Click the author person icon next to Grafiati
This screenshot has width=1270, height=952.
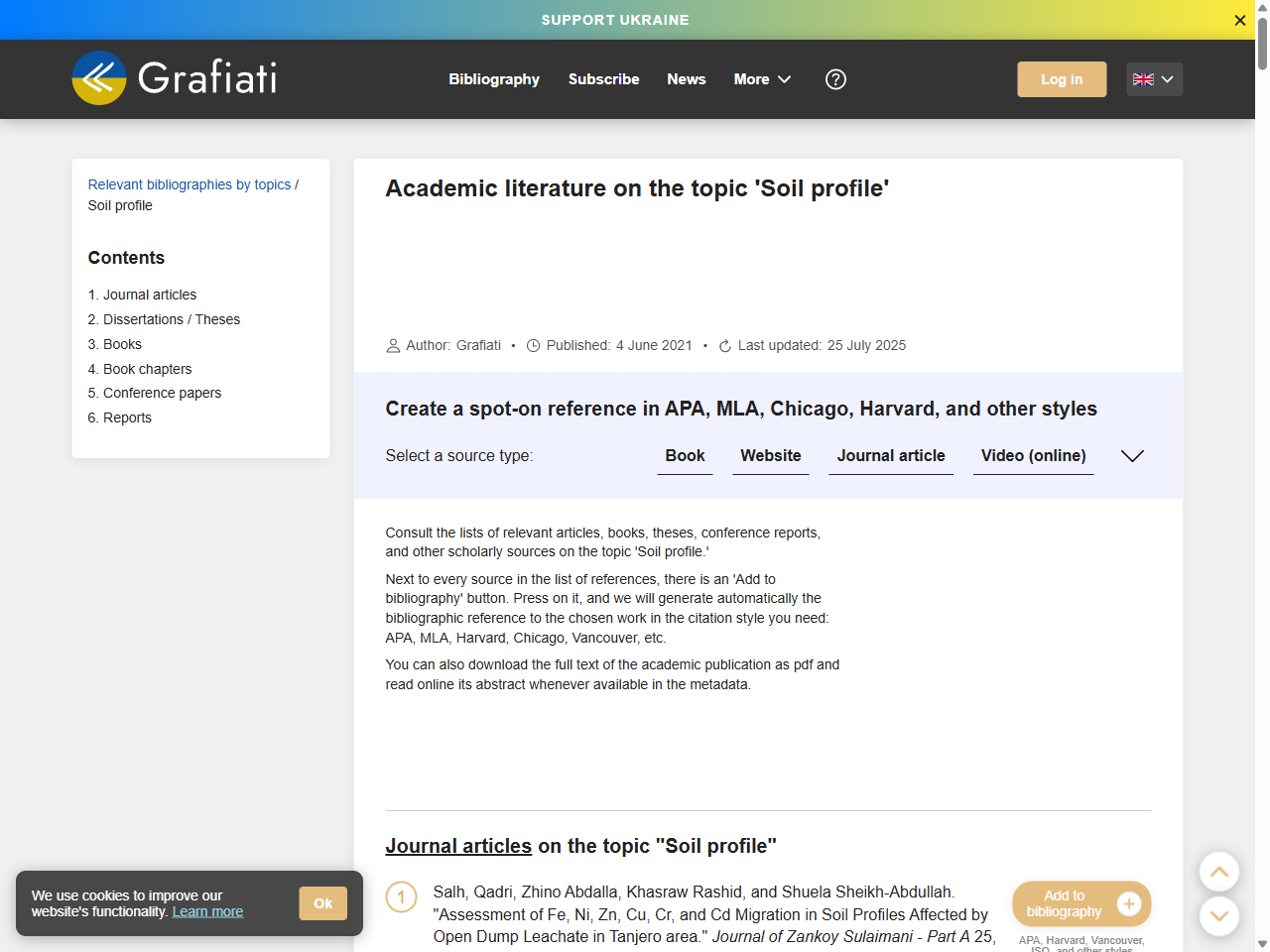[393, 345]
